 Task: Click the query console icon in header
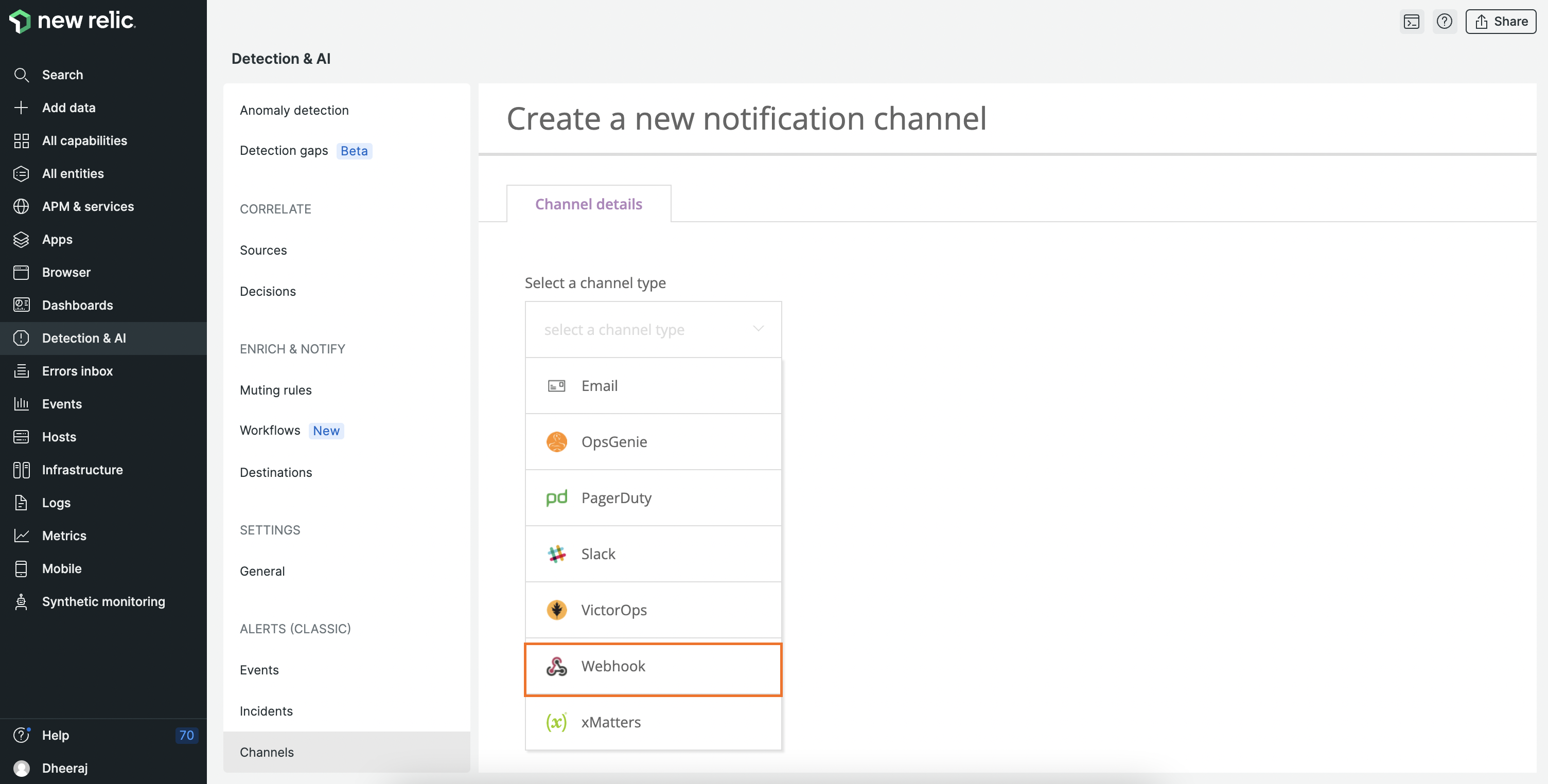tap(1411, 22)
